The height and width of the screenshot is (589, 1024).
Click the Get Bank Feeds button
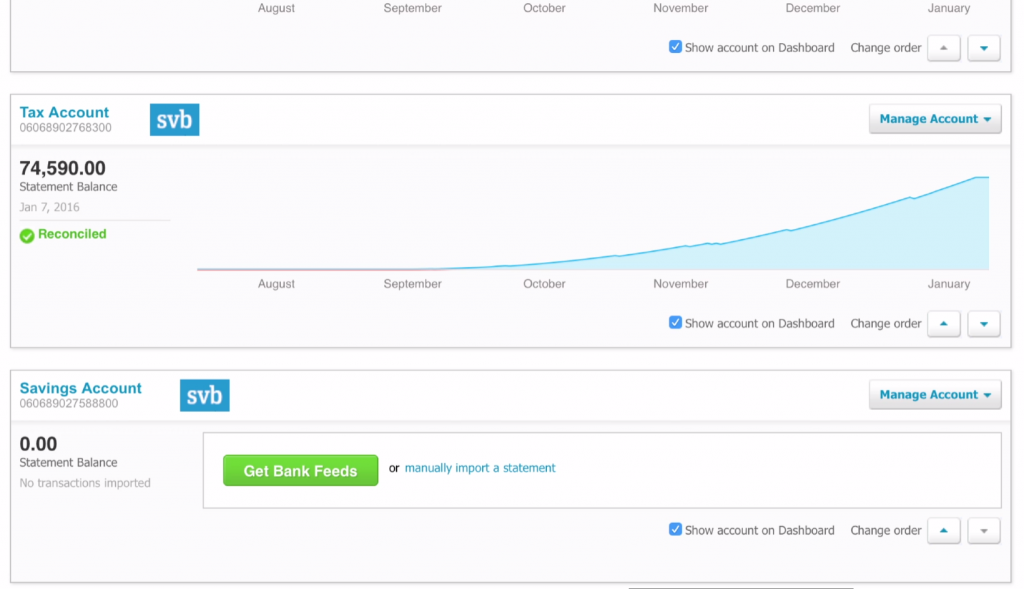click(300, 470)
